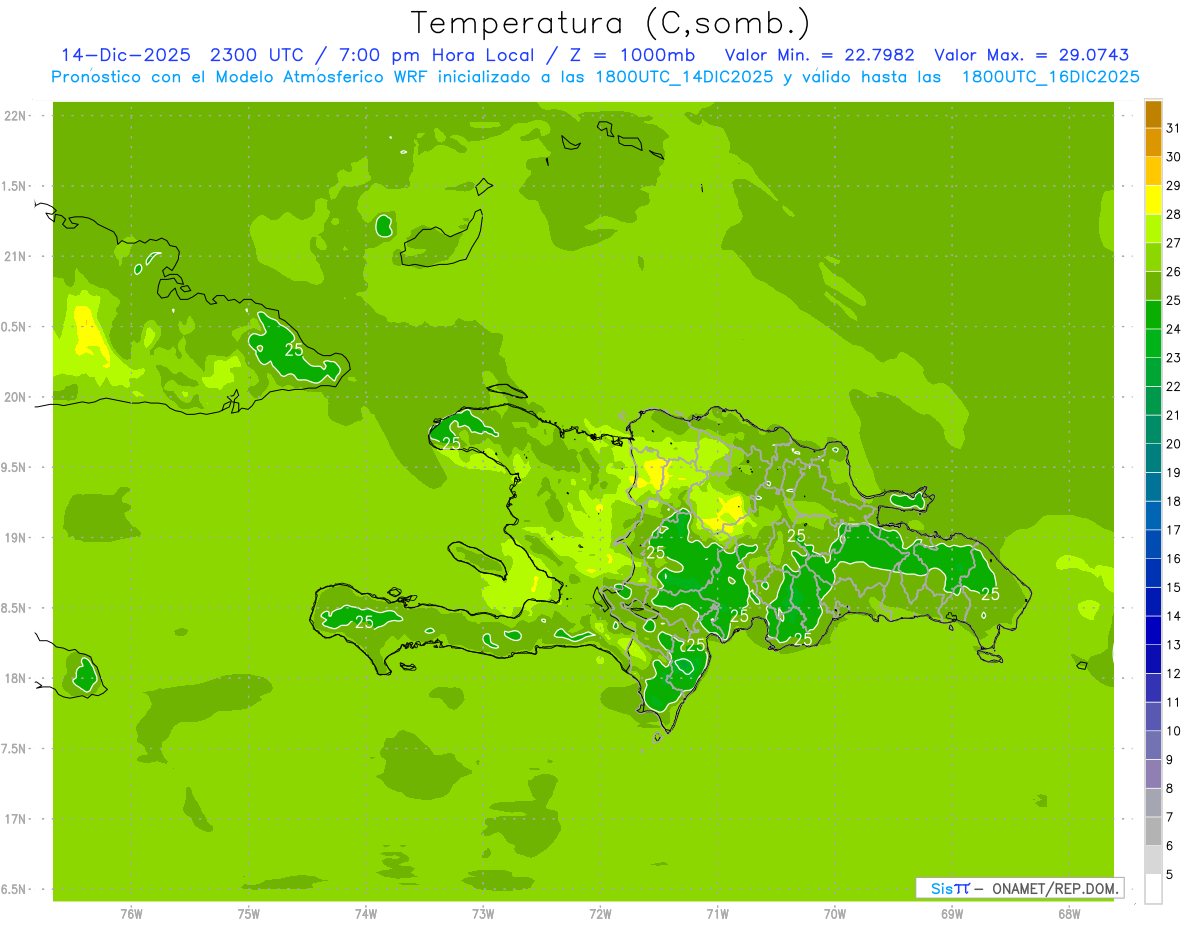
Task: Click the "21N" latitude axis label
Action: (15, 257)
